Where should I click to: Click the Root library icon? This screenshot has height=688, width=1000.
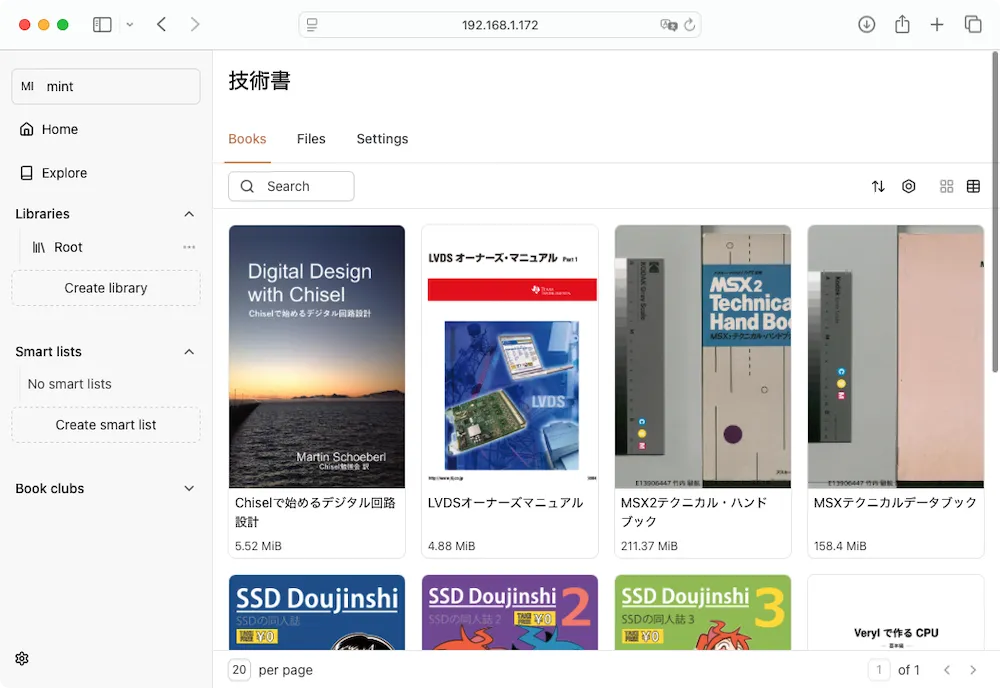(x=39, y=247)
